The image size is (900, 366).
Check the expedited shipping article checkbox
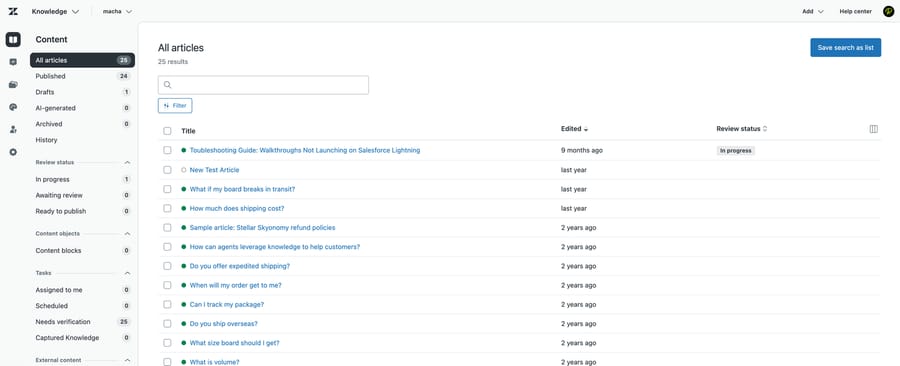(x=167, y=266)
